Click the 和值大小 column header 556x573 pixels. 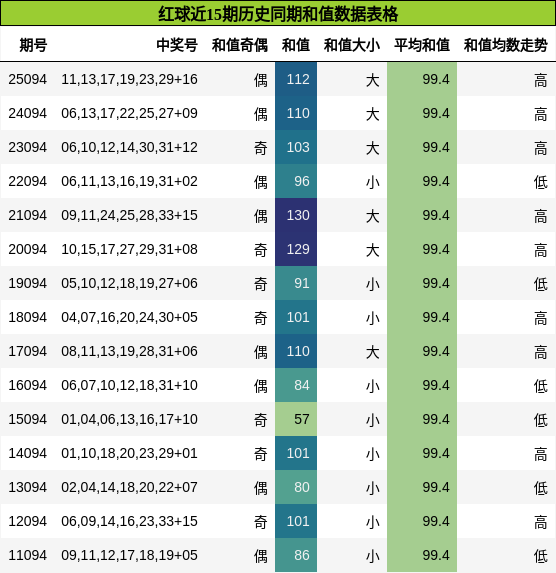[x=352, y=45]
